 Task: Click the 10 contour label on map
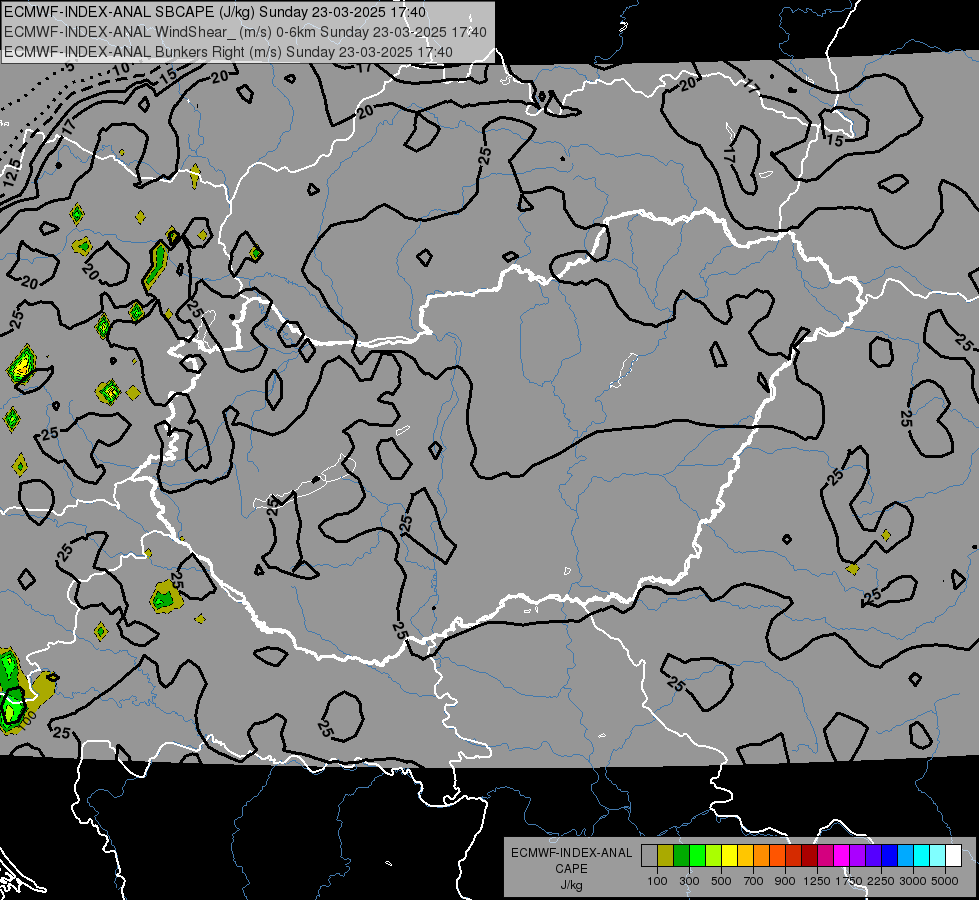[x=121, y=70]
